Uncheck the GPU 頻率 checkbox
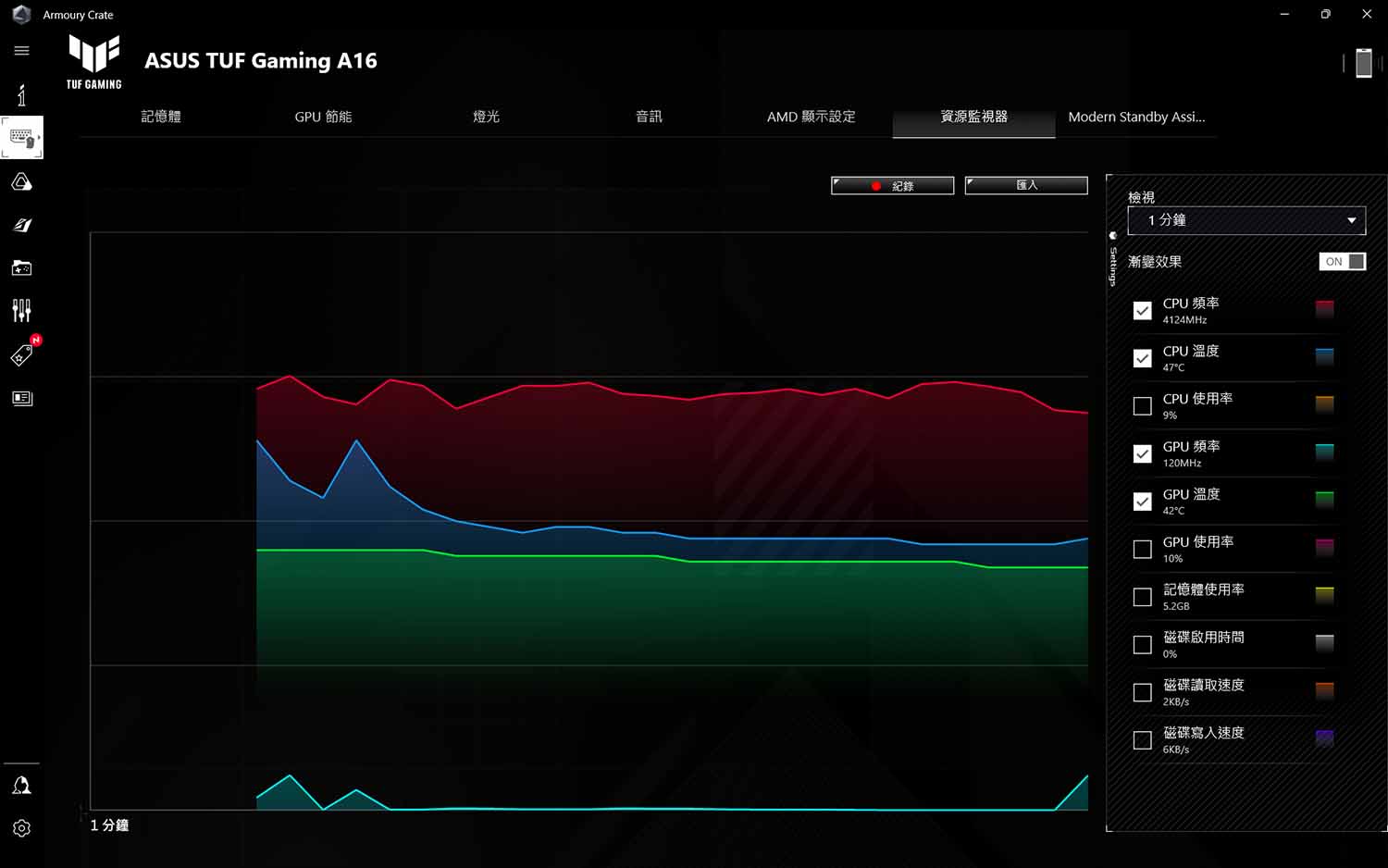 tap(1143, 454)
